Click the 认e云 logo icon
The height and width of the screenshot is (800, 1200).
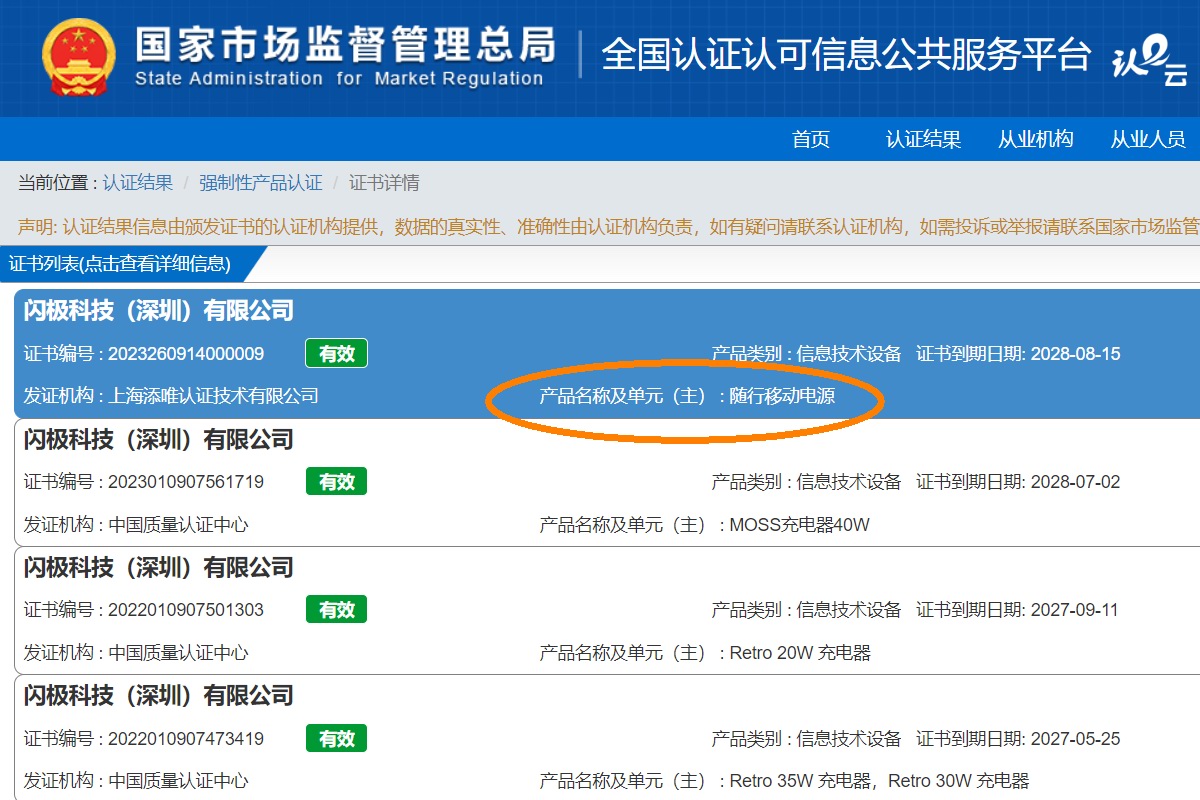1150,62
